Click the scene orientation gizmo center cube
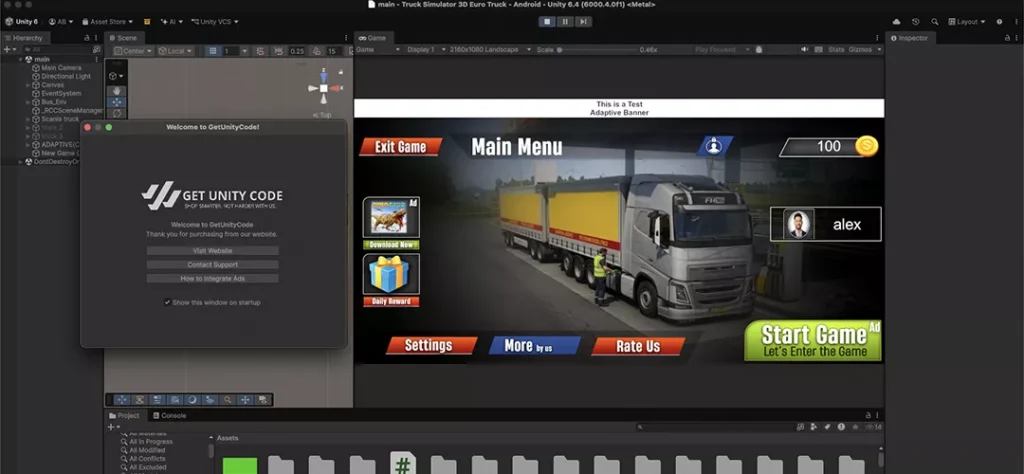Screen dimensions: 1024x474 pyautogui.click(x=323, y=88)
